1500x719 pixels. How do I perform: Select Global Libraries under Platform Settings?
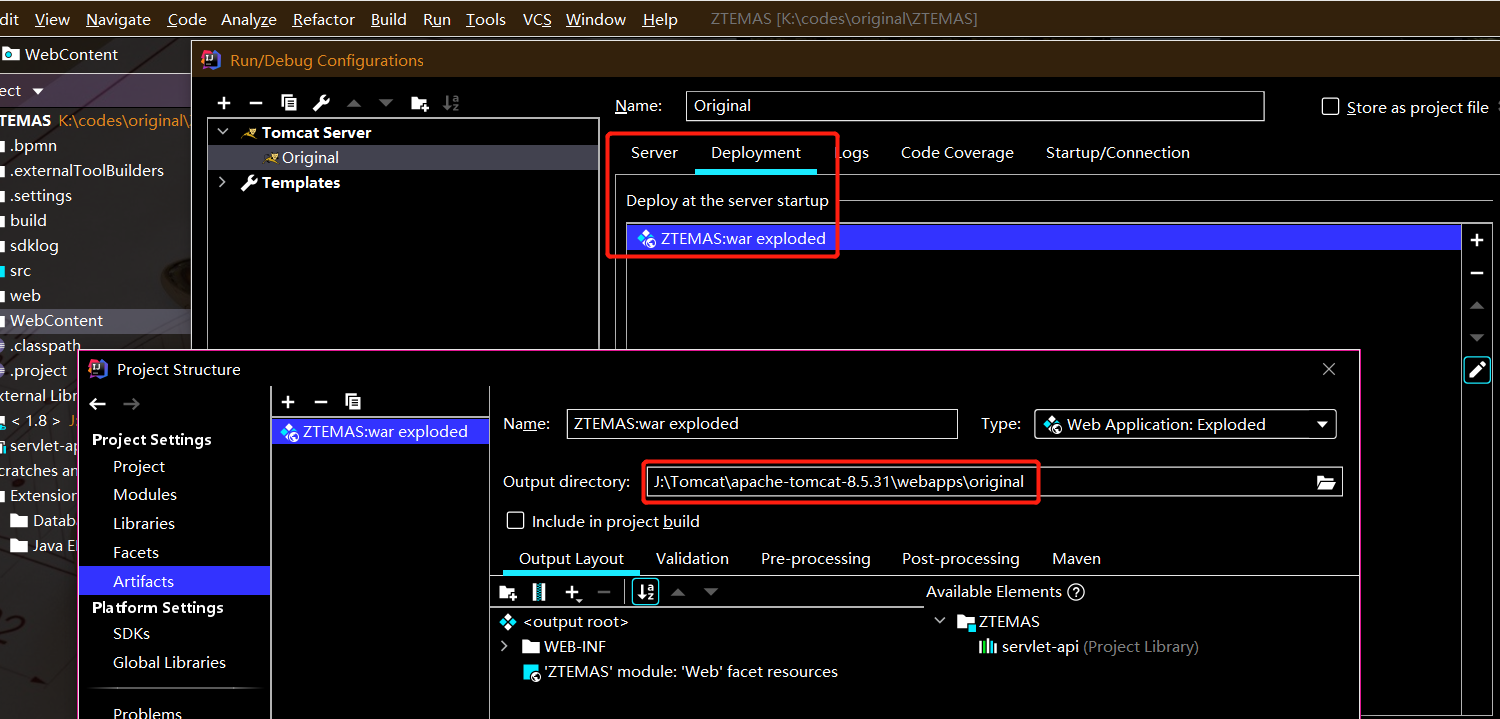pyautogui.click(x=169, y=663)
